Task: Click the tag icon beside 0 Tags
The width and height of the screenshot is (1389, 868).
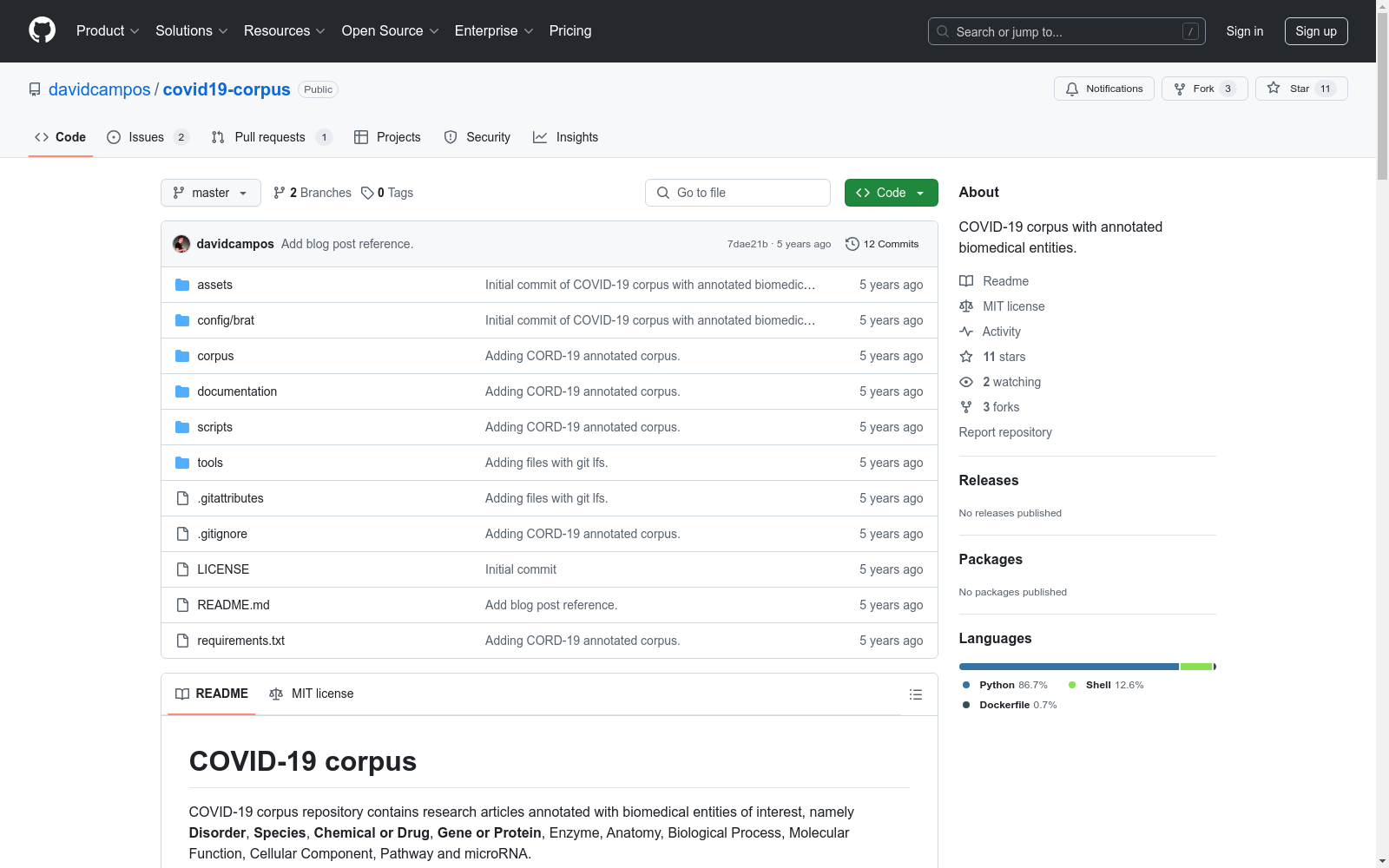Action: click(x=367, y=193)
